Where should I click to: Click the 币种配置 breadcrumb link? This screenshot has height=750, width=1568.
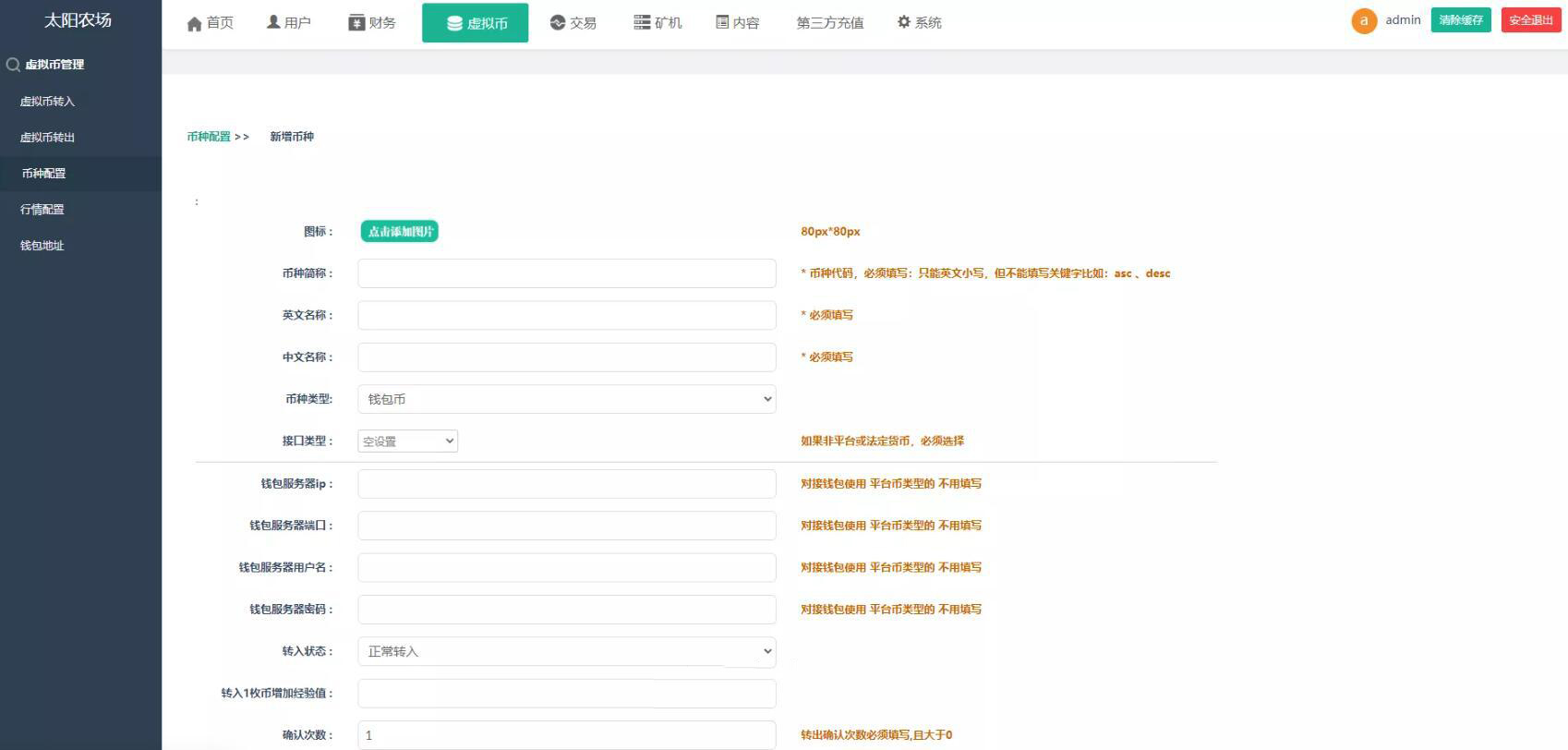209,137
